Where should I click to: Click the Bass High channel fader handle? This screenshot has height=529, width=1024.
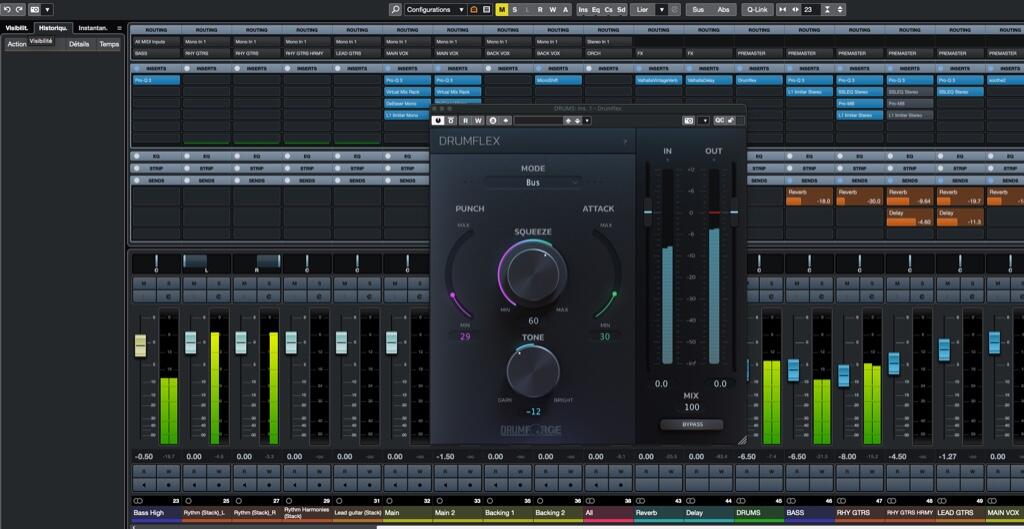point(140,345)
